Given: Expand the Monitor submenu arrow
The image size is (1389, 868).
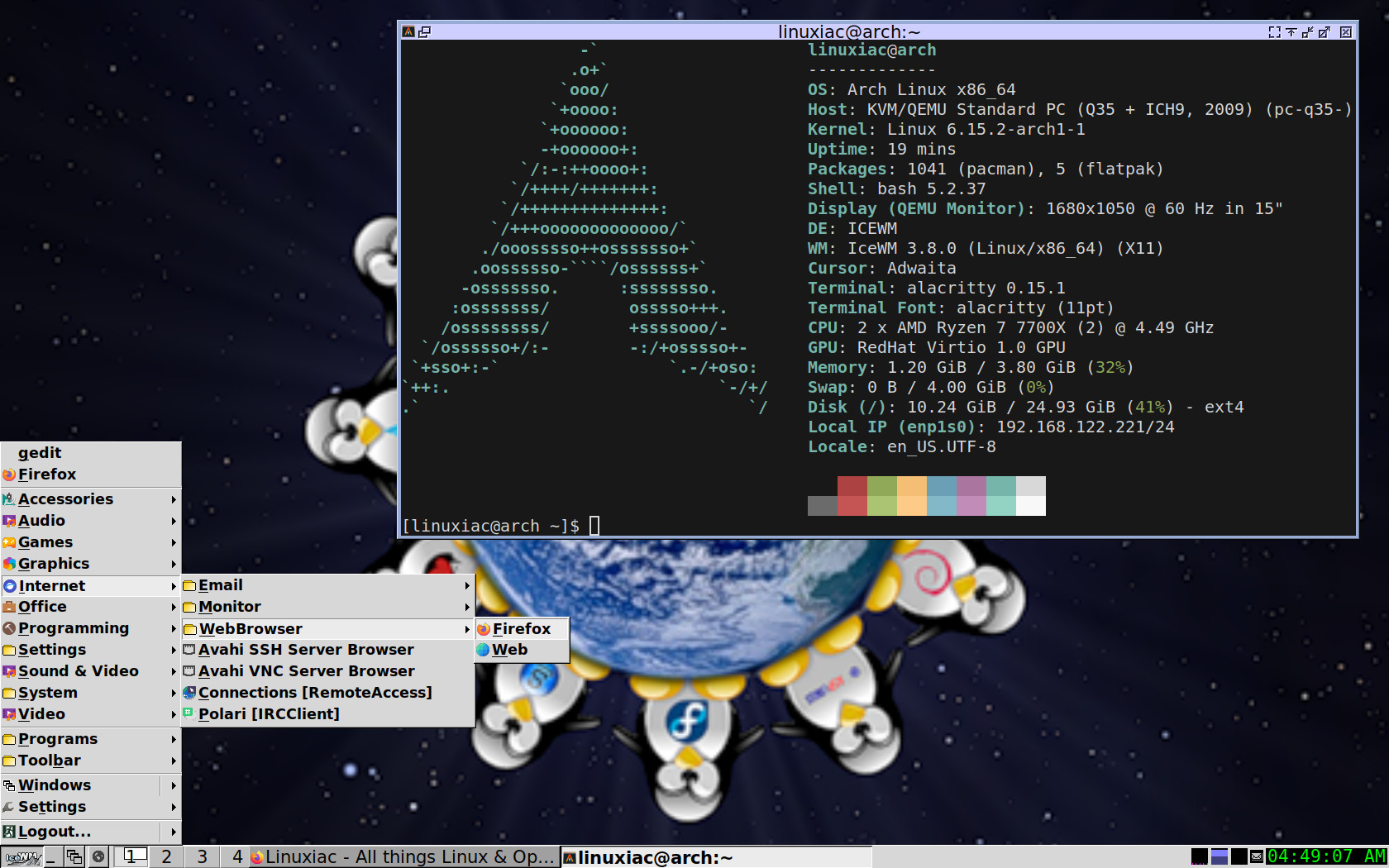Looking at the screenshot, I should 467,607.
